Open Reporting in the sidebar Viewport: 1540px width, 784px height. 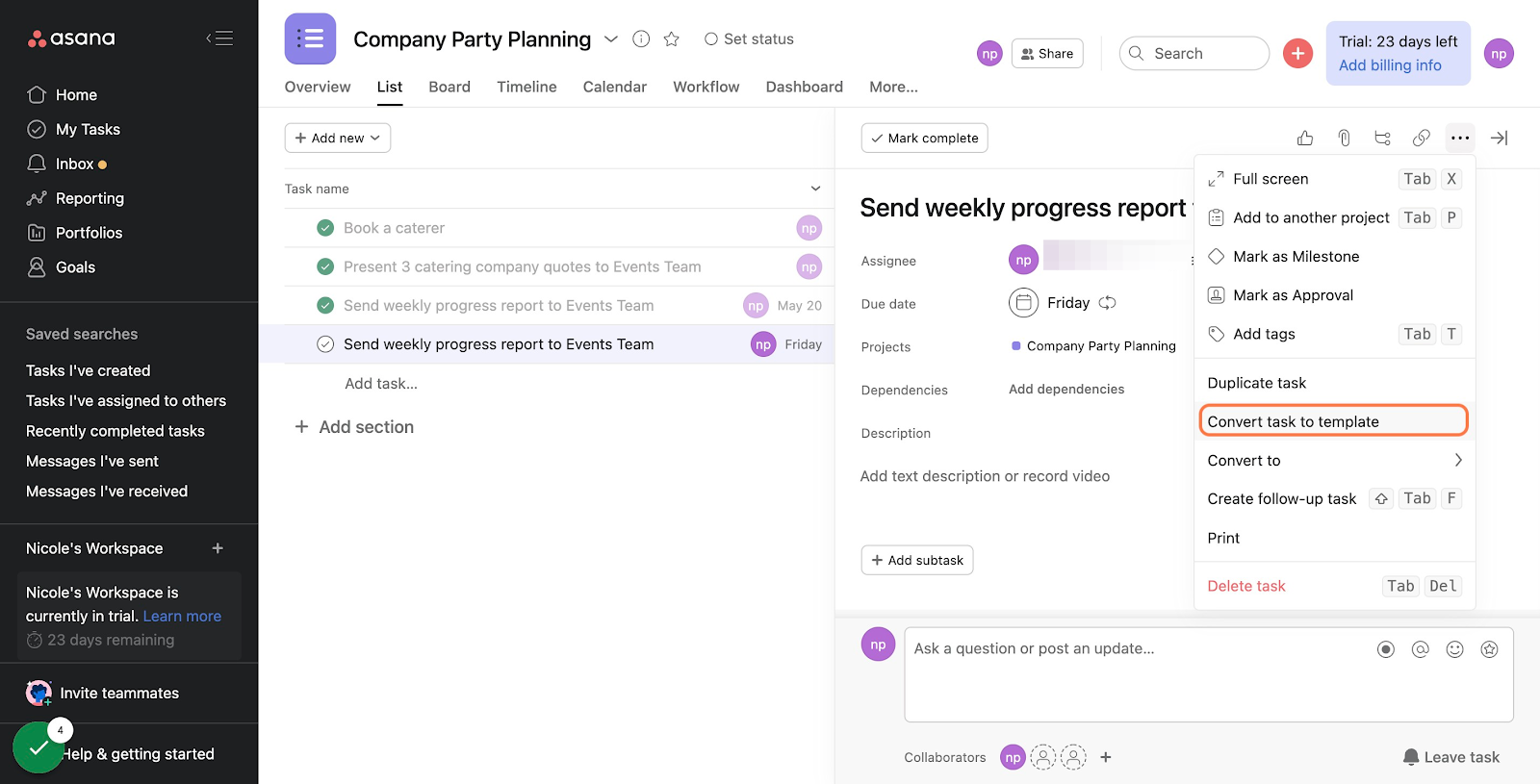[76, 198]
